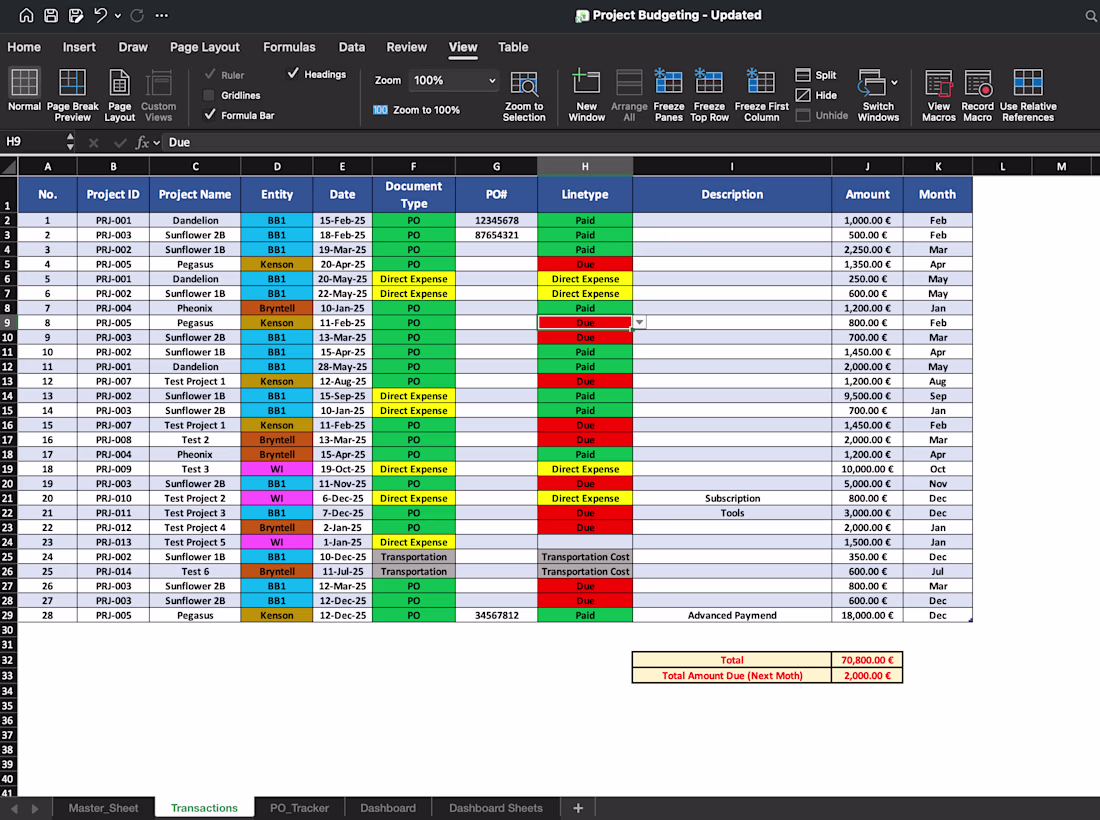Uncheck the Headings checkbox

click(293, 73)
